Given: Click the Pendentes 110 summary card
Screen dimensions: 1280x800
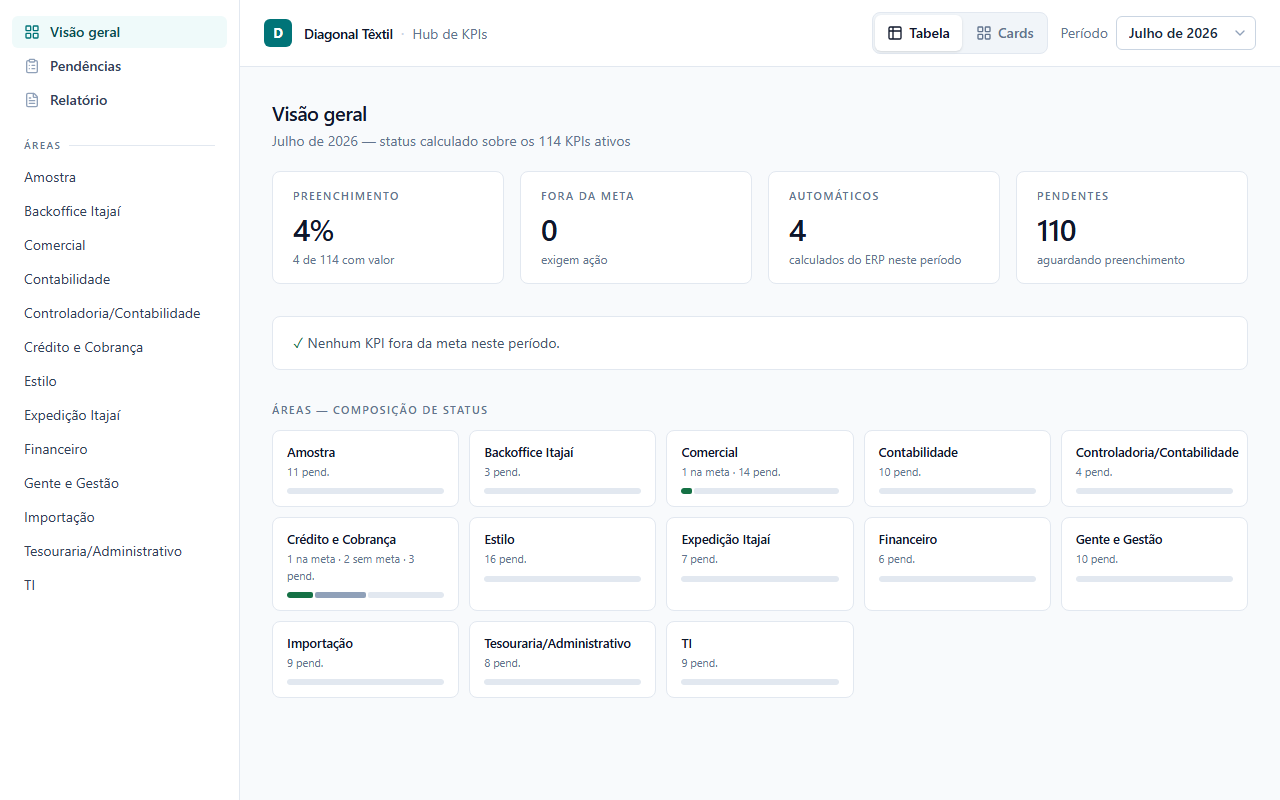Looking at the screenshot, I should click(1132, 227).
